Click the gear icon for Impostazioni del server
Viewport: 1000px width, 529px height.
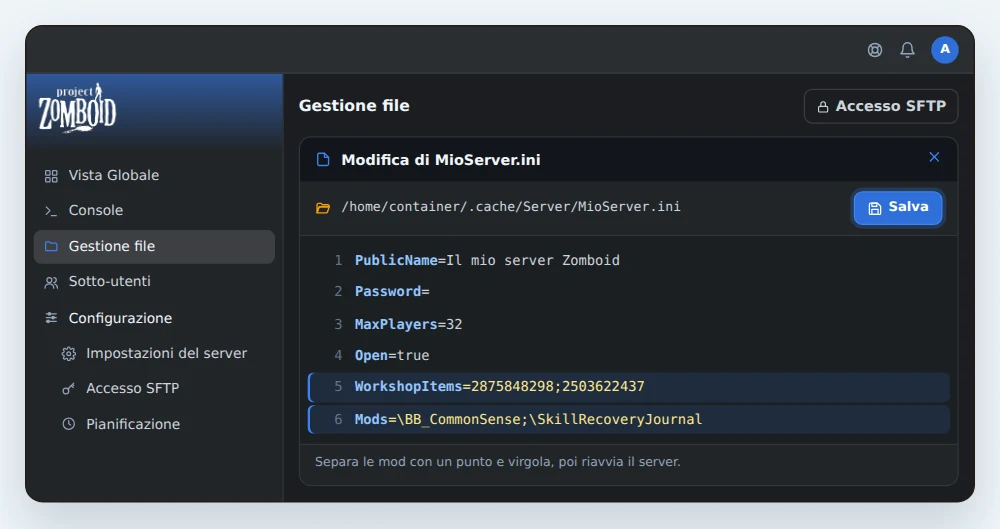[x=69, y=354]
